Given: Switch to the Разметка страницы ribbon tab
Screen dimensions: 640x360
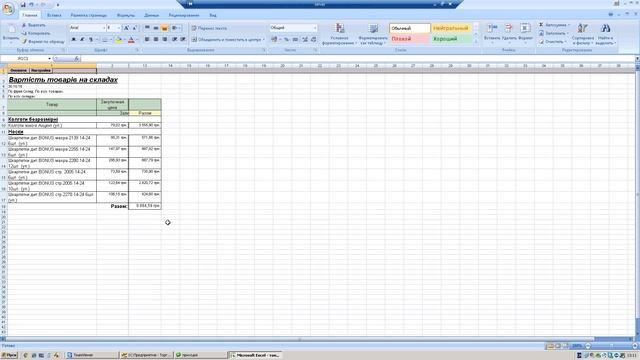Looking at the screenshot, I should click(89, 15).
